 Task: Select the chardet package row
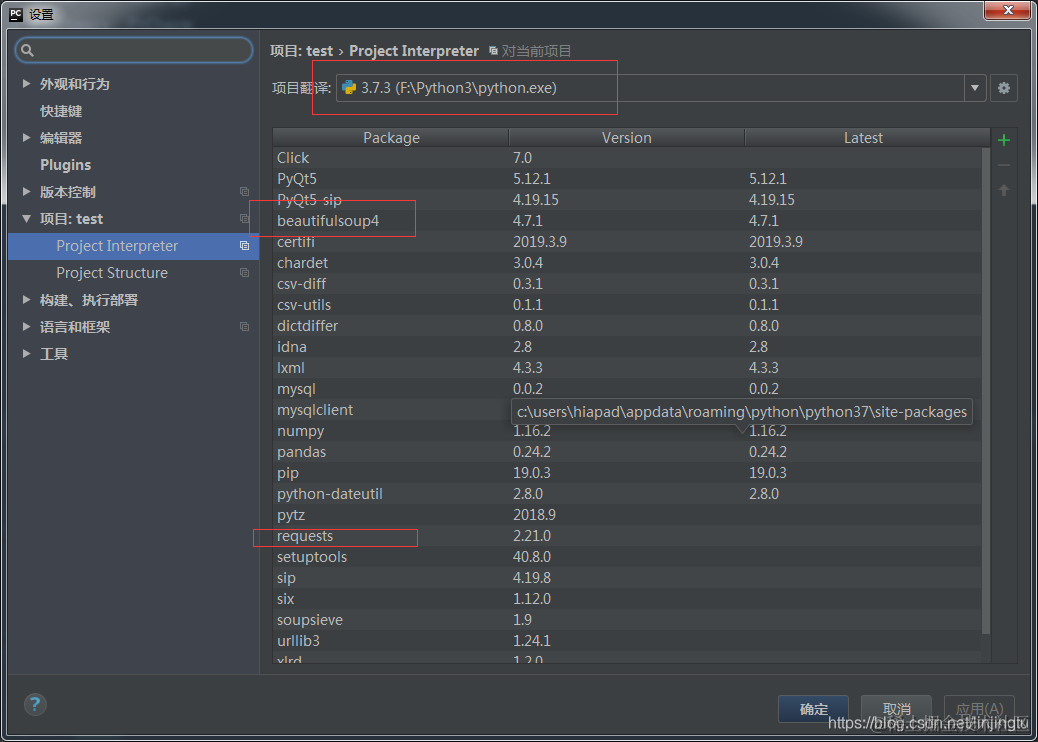click(627, 263)
